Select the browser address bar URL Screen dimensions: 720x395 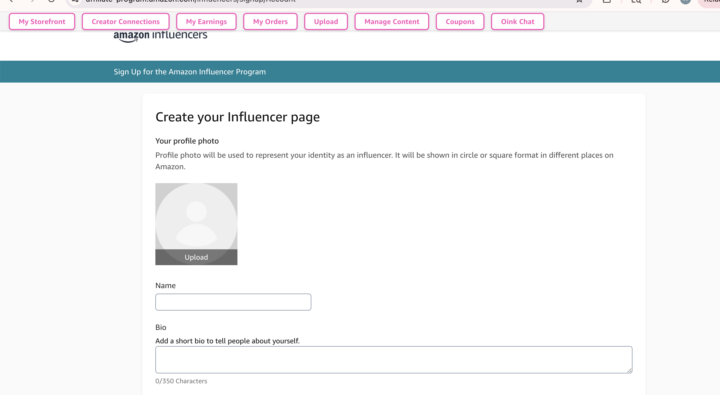click(191, 1)
